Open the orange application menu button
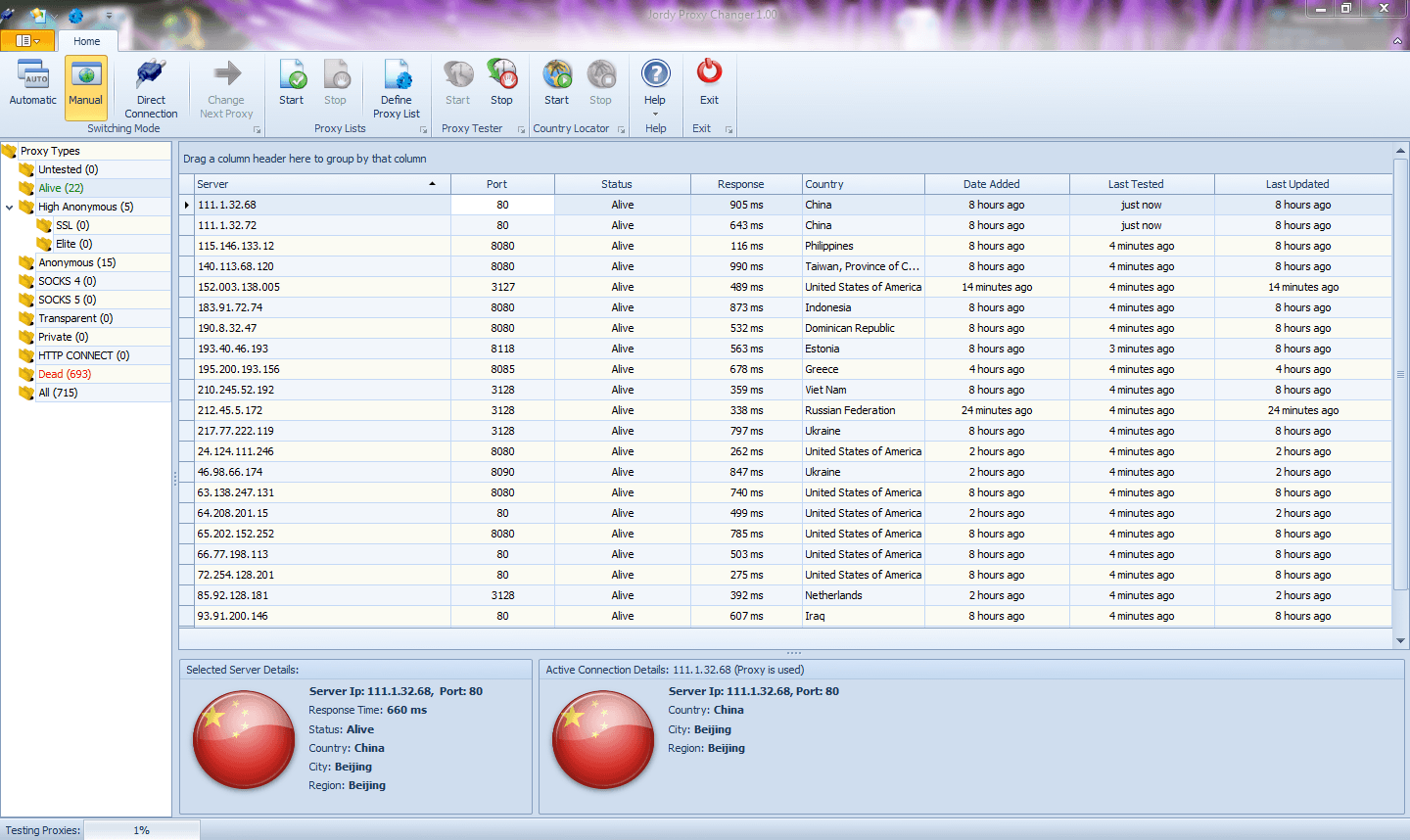The width and height of the screenshot is (1410, 840). (x=27, y=40)
